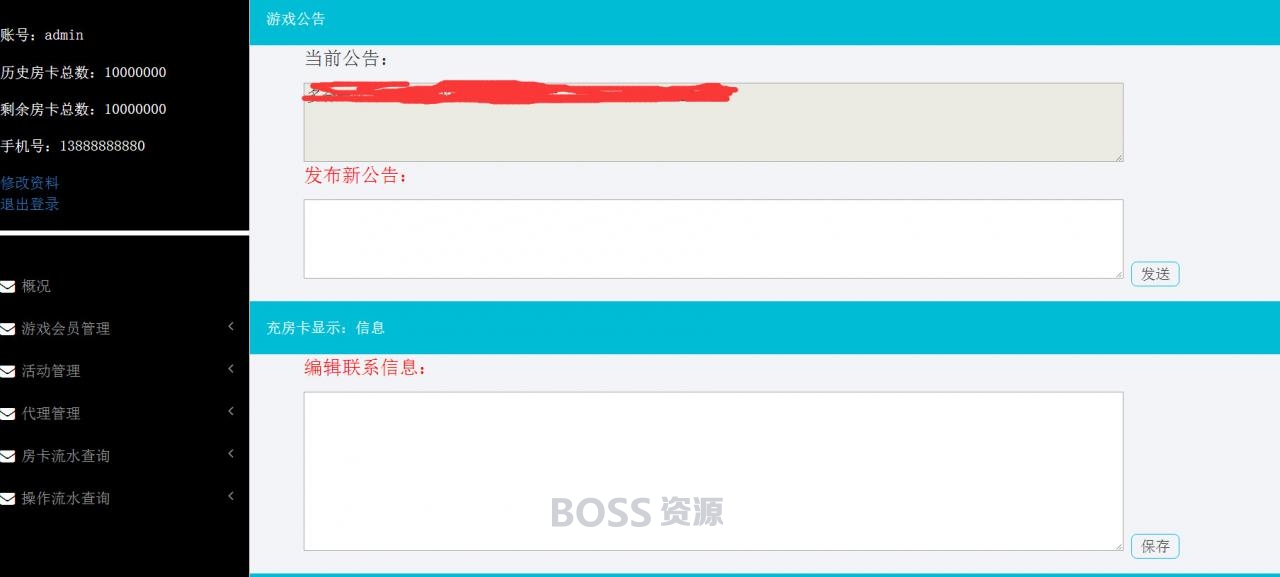This screenshot has width=1280, height=577.
Task: Expand the 房卡流水查询 chevron arrow
Action: (231, 453)
